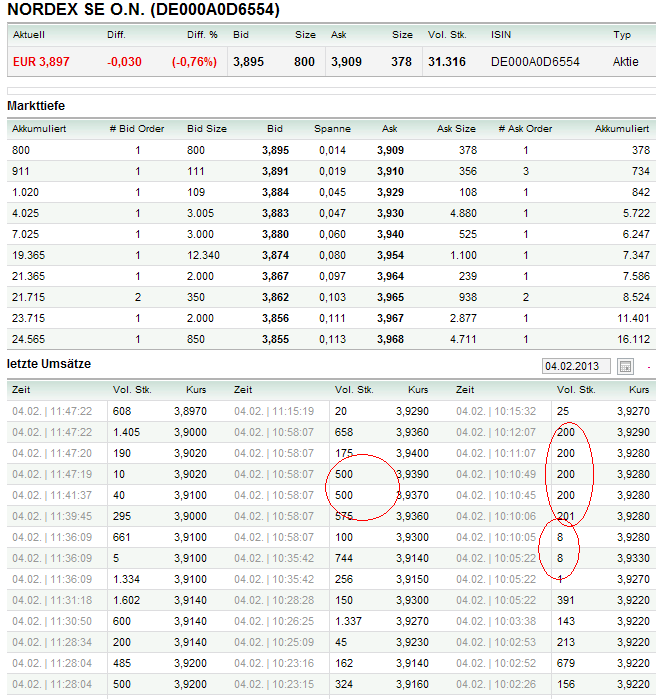Click bid size '3.005' cell
Image resolution: width=656 pixels, height=699 pixels.
200,213
